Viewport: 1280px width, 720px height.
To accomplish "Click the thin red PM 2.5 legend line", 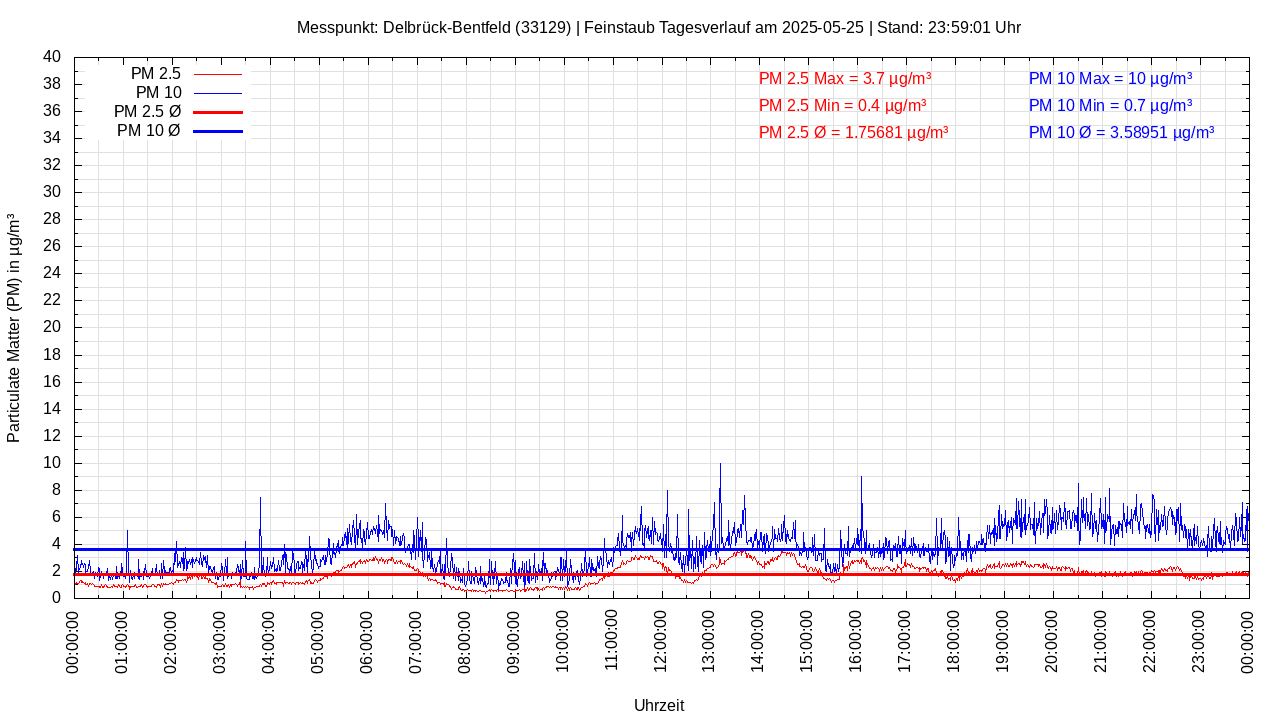I will coord(218,74).
